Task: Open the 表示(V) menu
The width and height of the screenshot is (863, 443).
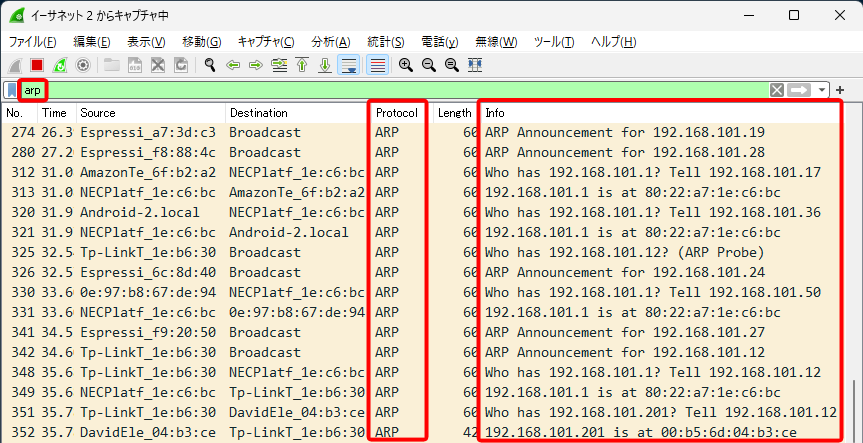Action: click(x=146, y=42)
